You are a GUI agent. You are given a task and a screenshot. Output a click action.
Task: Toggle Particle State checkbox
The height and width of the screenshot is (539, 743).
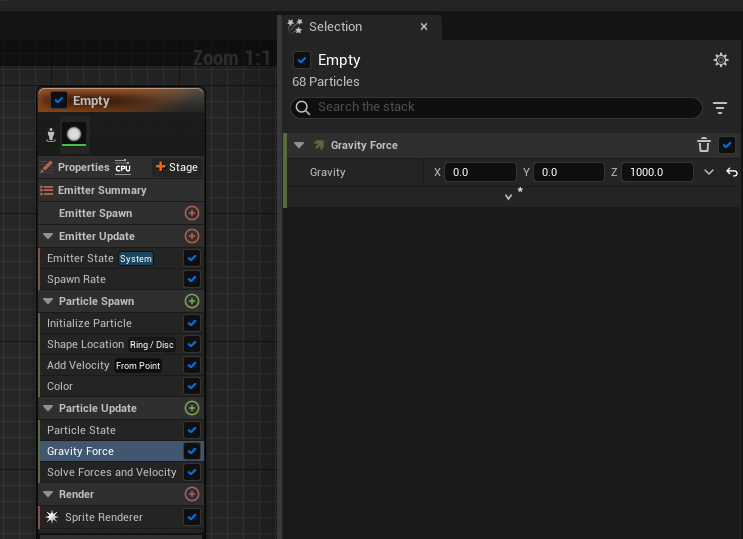[x=192, y=430]
